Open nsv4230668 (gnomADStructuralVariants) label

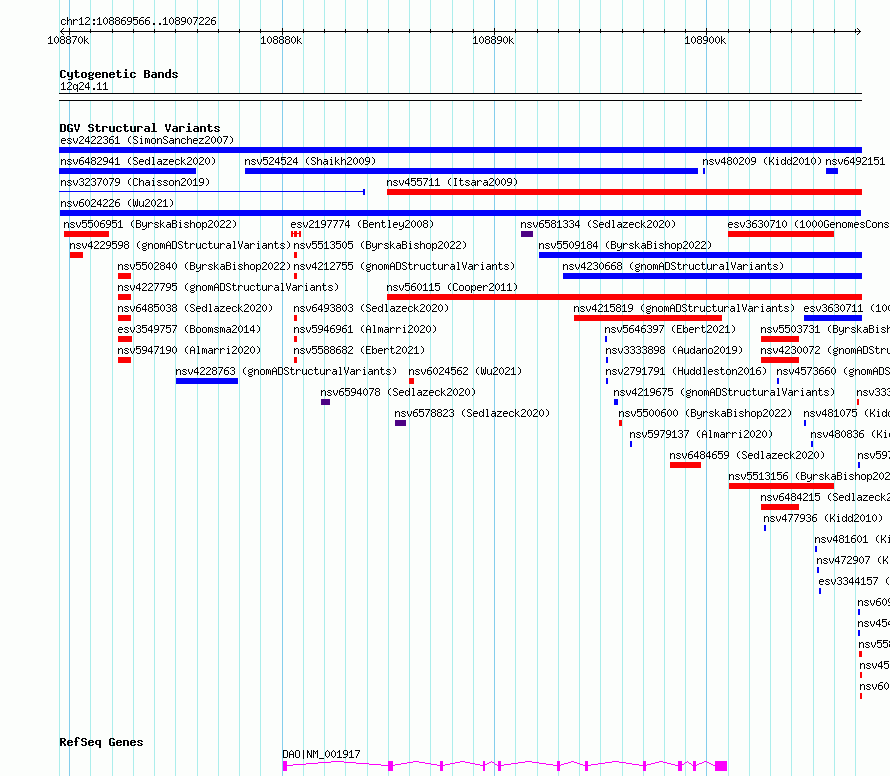[673, 266]
